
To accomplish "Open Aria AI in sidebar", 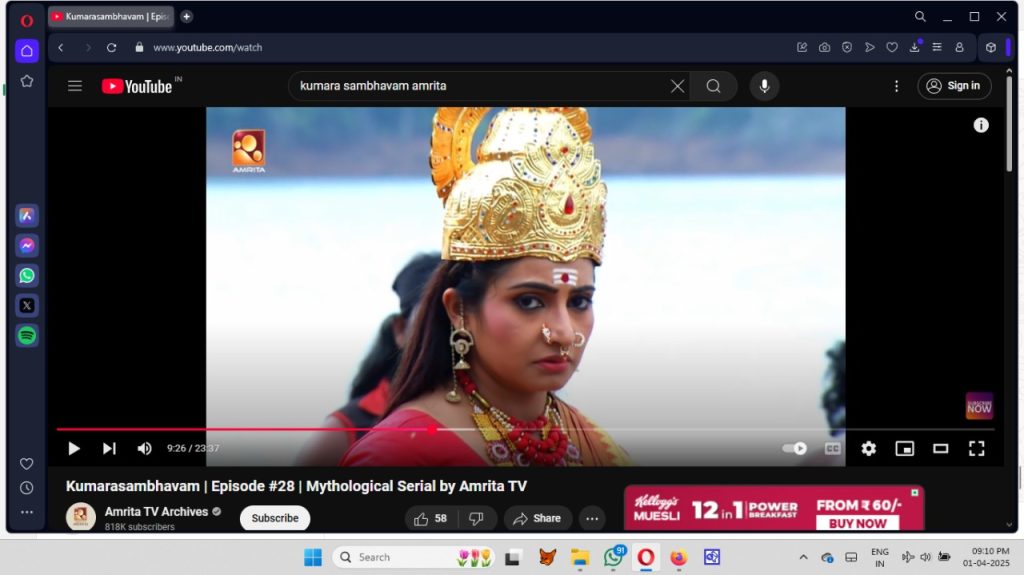I will [x=27, y=216].
